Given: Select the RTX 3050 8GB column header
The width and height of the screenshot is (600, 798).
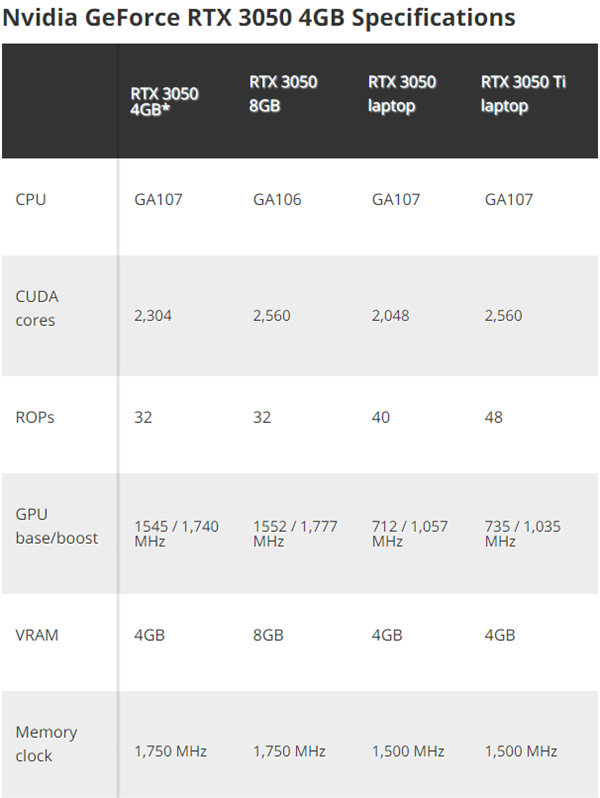Looking at the screenshot, I should coord(283,93).
